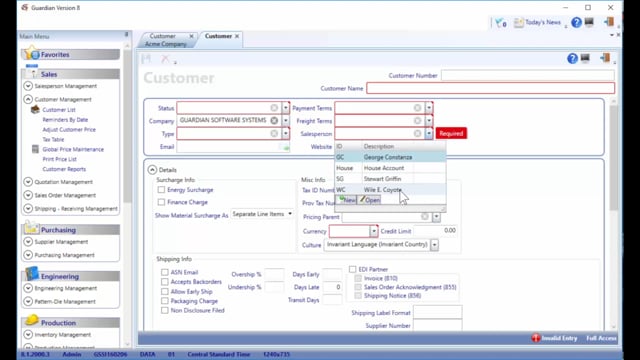Clear the Company field value
Image resolution: width=640 pixels, height=360 pixels.
[274, 120]
